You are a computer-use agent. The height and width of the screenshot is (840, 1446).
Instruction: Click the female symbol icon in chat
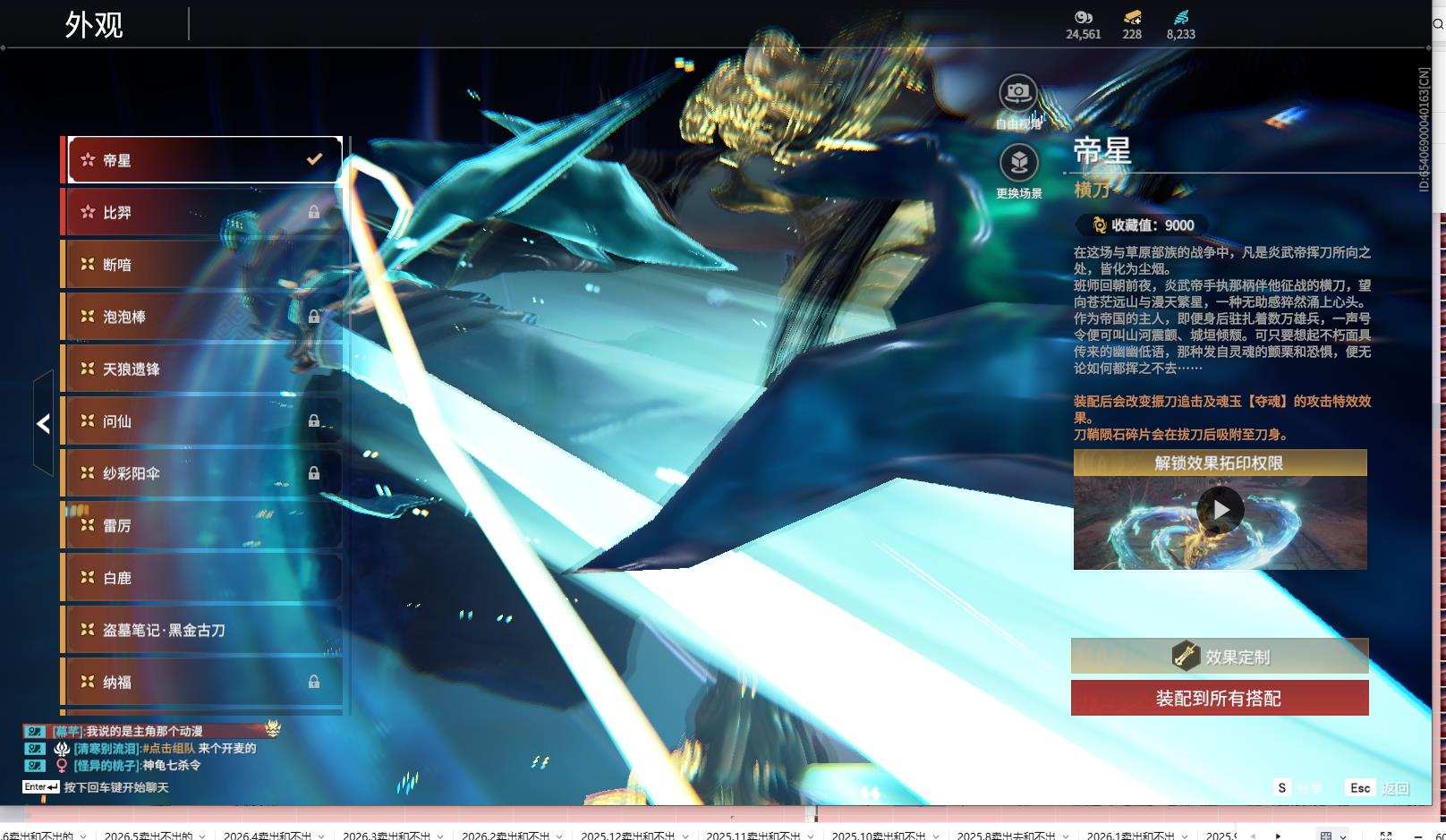[x=62, y=766]
